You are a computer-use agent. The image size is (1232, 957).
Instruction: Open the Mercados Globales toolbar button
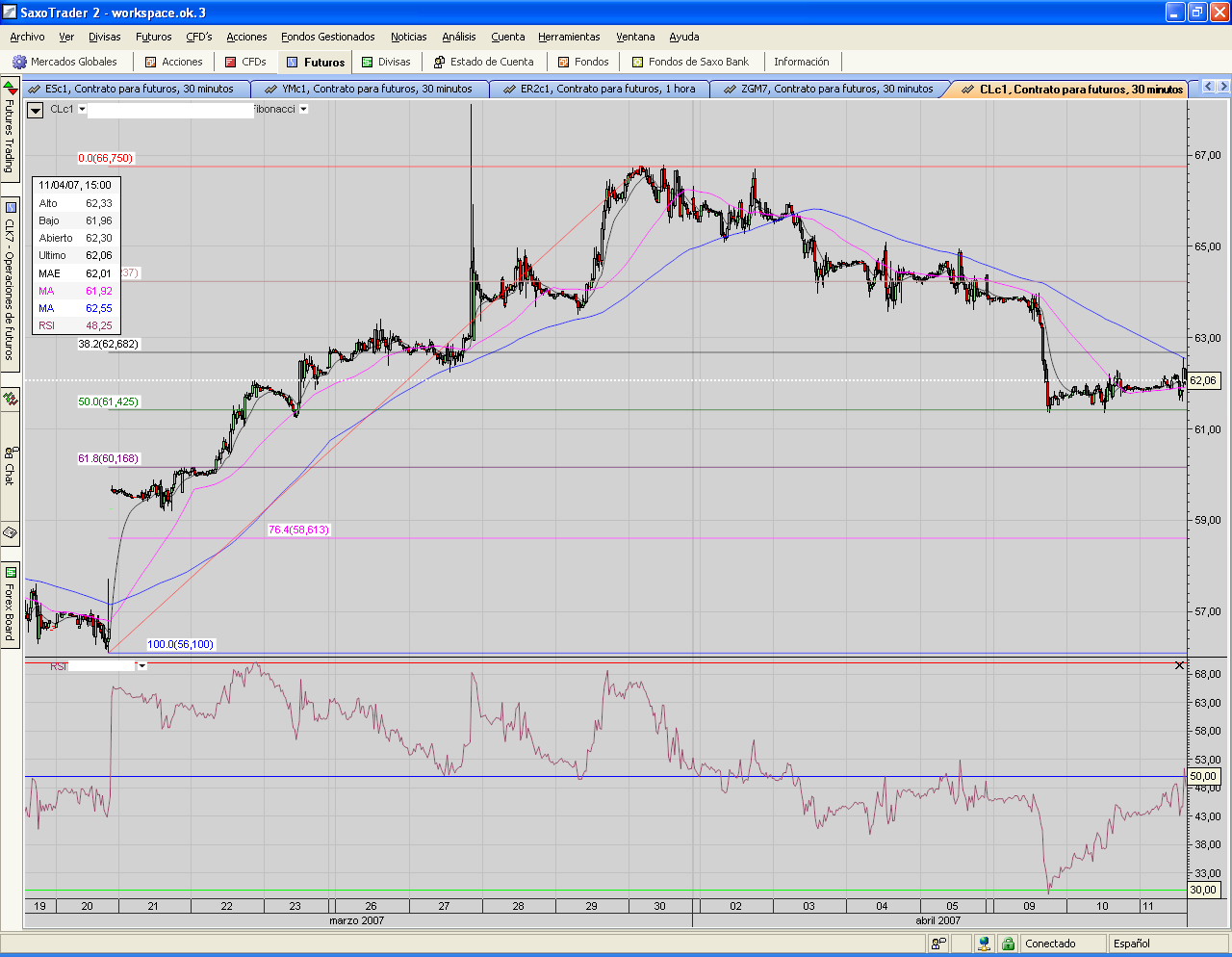pos(64,62)
